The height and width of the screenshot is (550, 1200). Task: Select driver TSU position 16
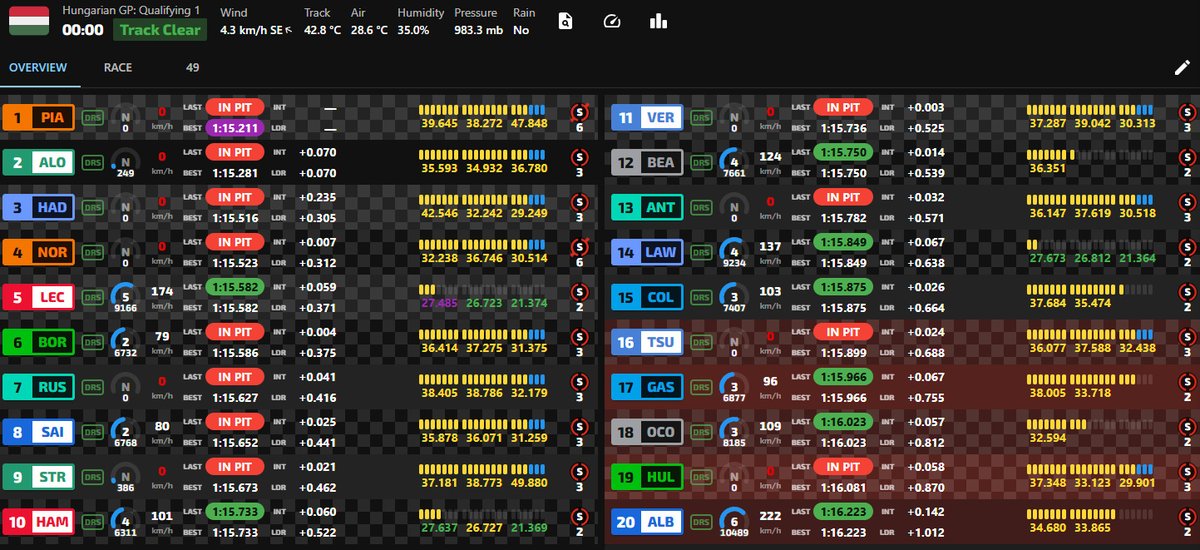tap(646, 342)
